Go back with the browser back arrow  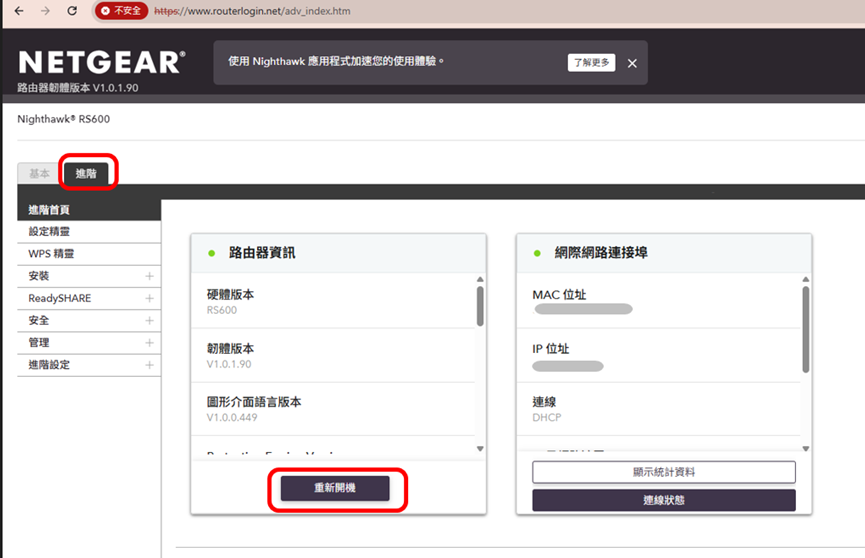pyautogui.click(x=19, y=10)
